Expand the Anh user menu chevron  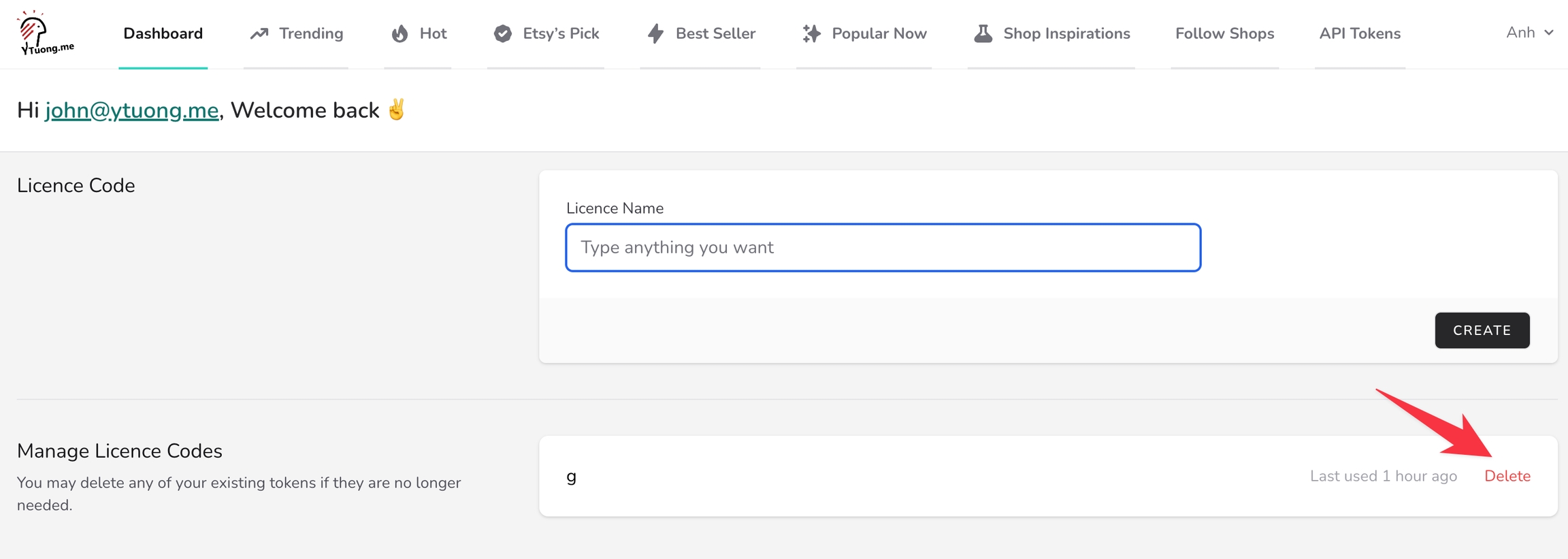pos(1549,33)
